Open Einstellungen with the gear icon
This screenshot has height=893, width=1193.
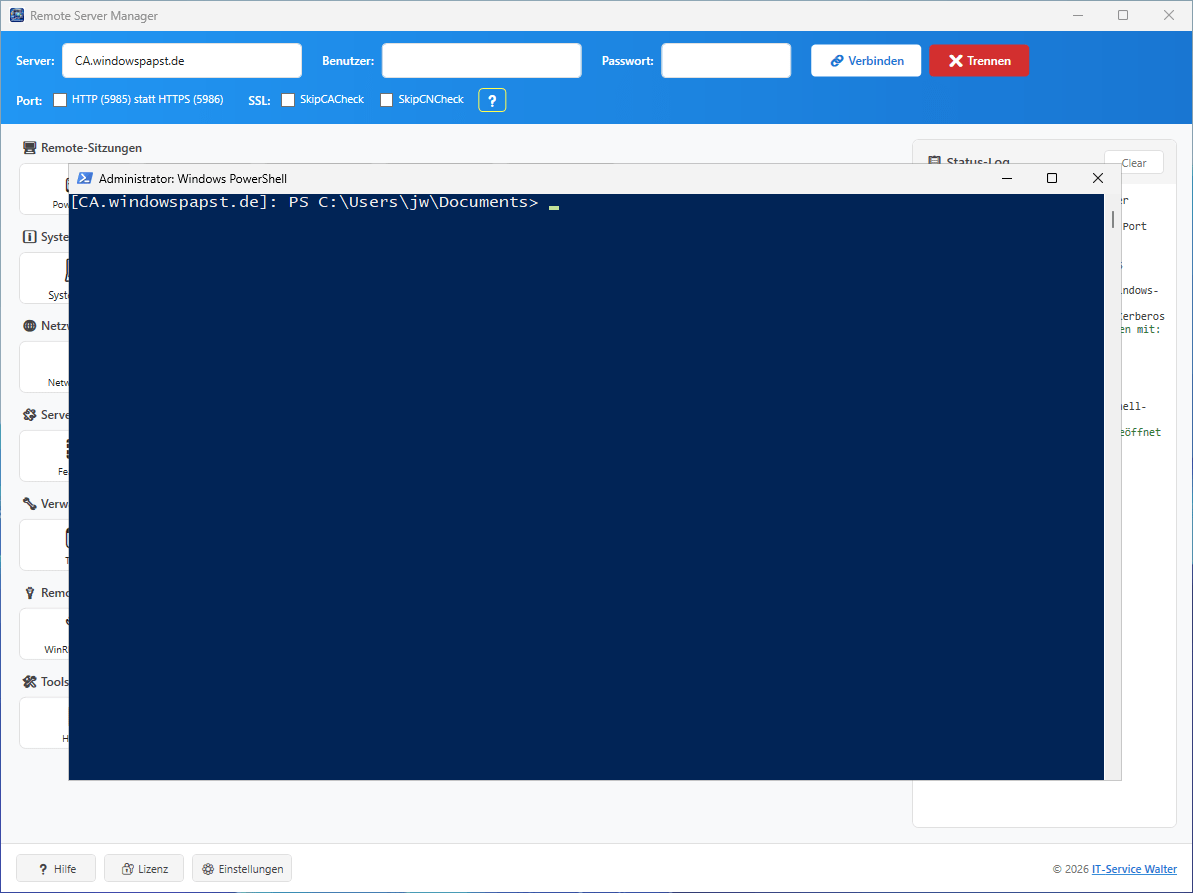[242, 869]
